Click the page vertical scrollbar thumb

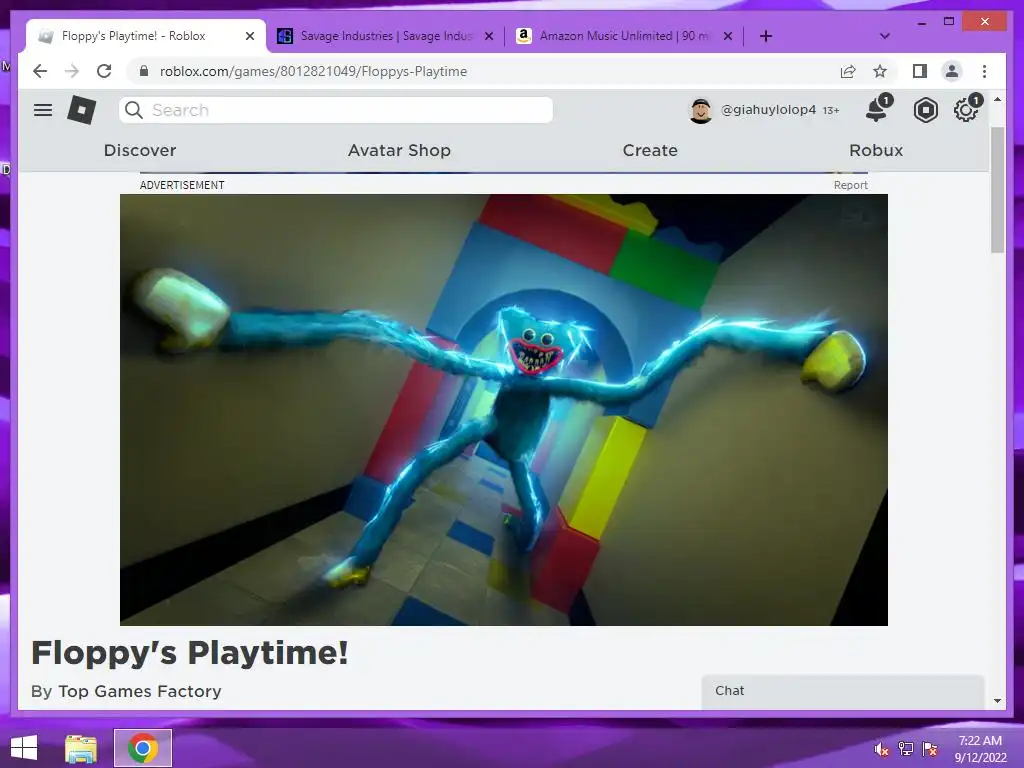[997, 189]
